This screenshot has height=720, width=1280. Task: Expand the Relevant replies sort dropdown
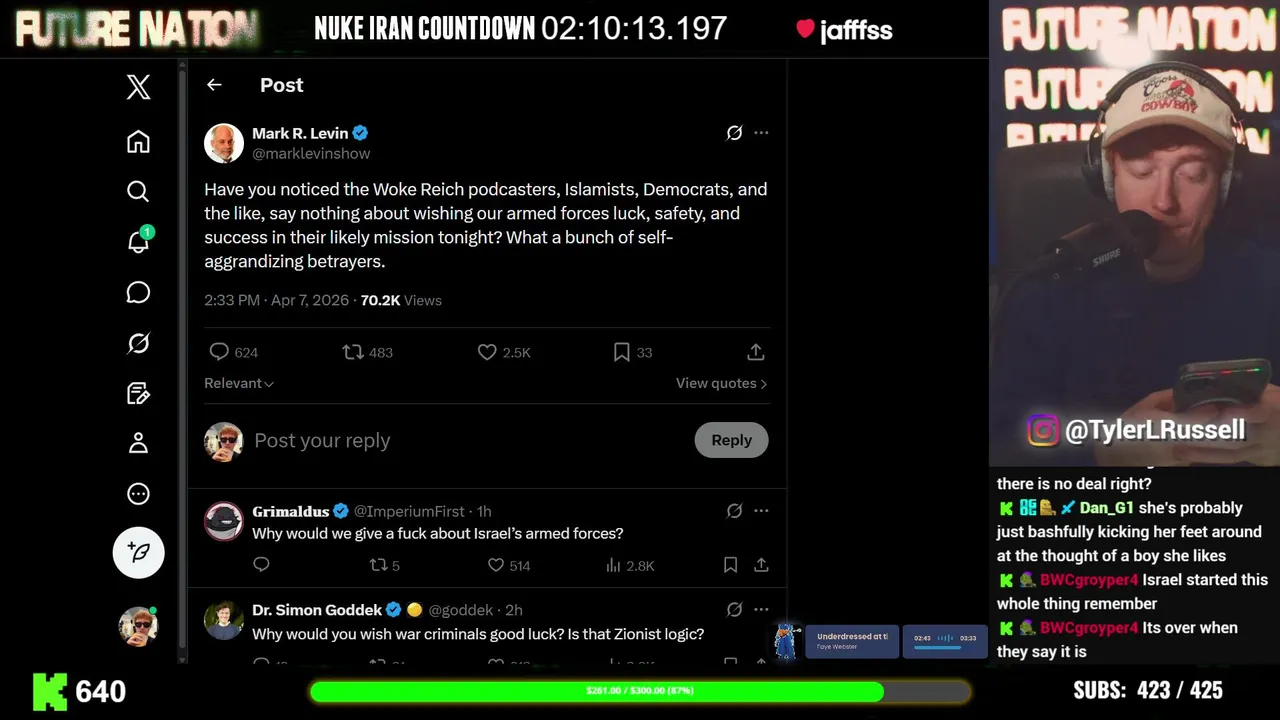[239, 383]
